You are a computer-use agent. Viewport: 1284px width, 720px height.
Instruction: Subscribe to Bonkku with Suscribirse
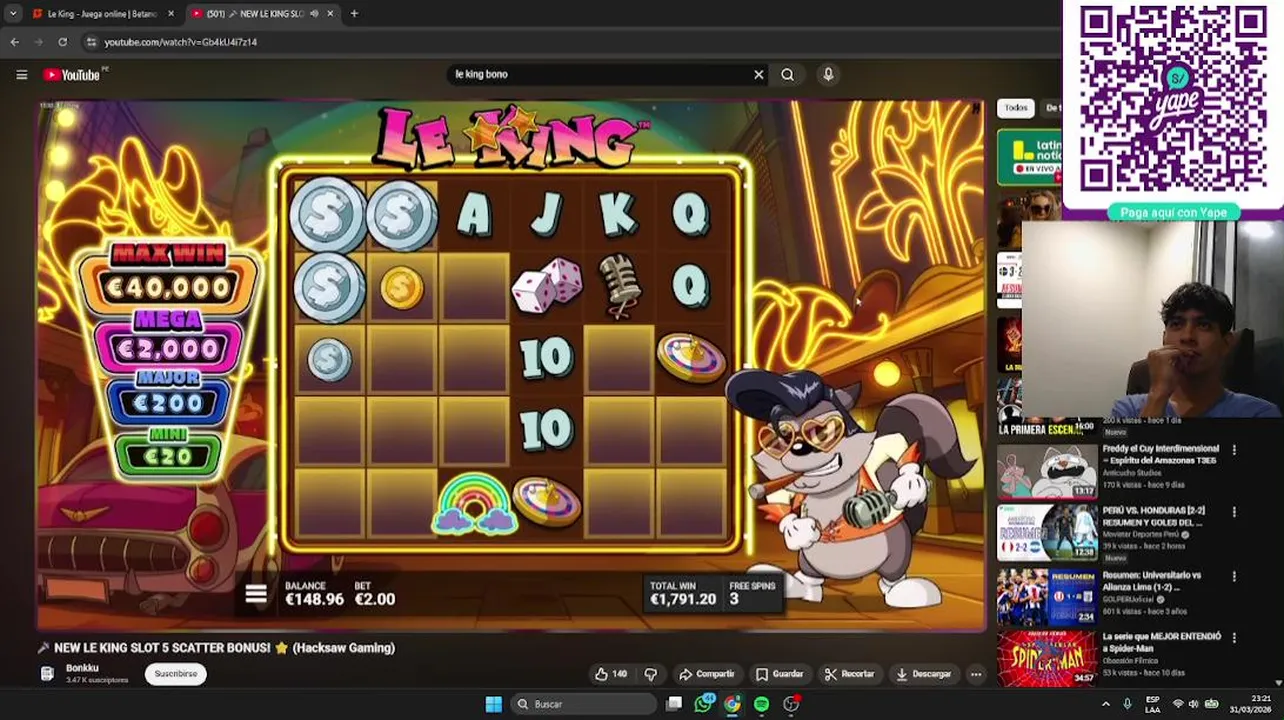point(176,674)
